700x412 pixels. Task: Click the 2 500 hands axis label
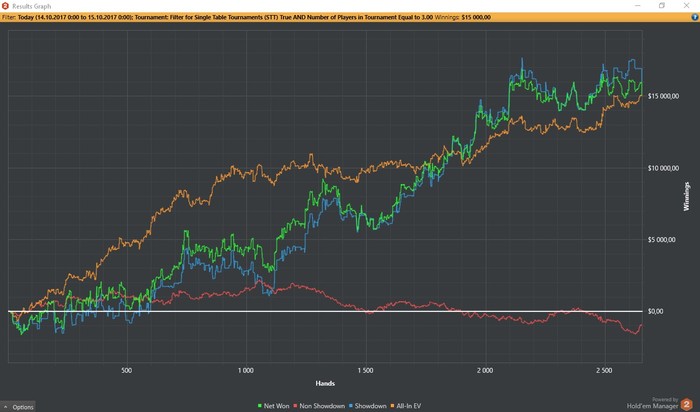point(604,370)
